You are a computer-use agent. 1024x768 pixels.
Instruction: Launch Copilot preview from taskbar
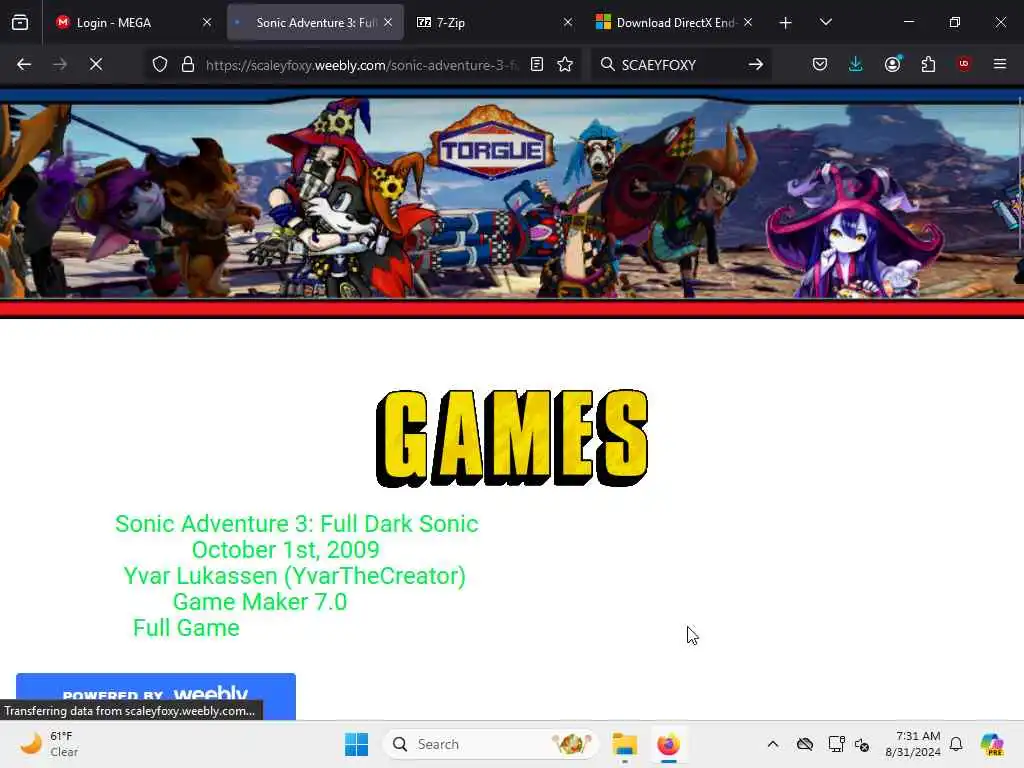point(992,744)
